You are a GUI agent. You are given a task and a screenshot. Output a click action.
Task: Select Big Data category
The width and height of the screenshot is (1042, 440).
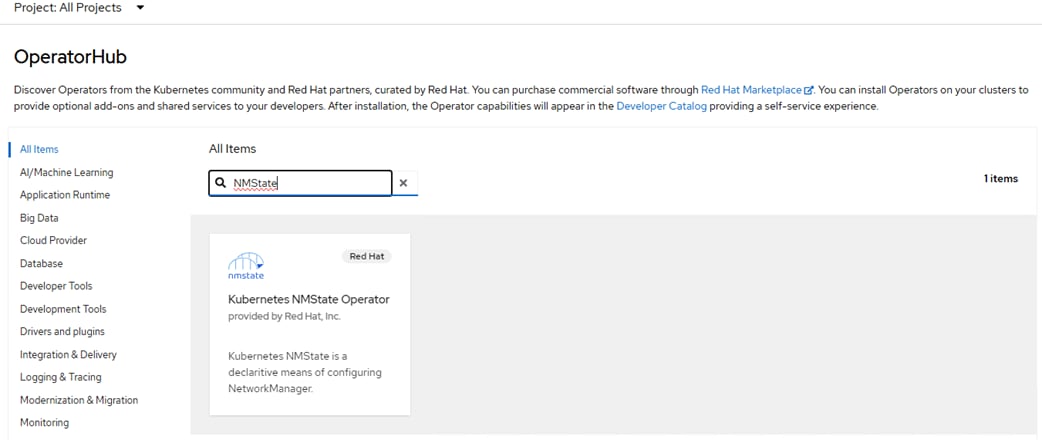point(39,218)
